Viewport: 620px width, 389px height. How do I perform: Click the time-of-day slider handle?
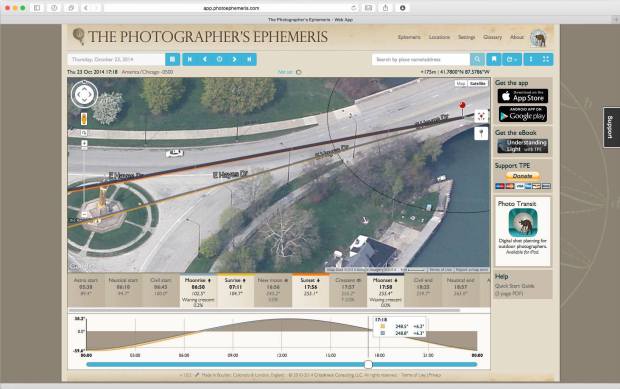[368, 364]
